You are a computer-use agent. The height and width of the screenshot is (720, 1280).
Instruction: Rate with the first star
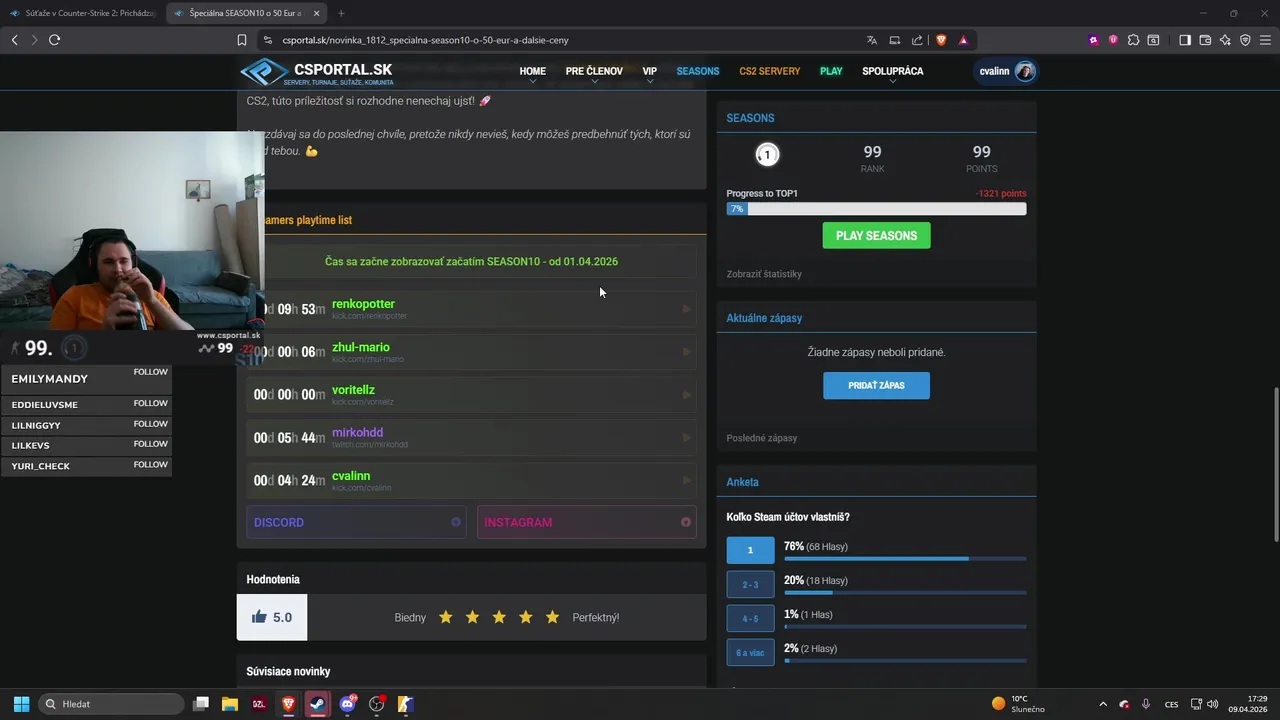[446, 617]
